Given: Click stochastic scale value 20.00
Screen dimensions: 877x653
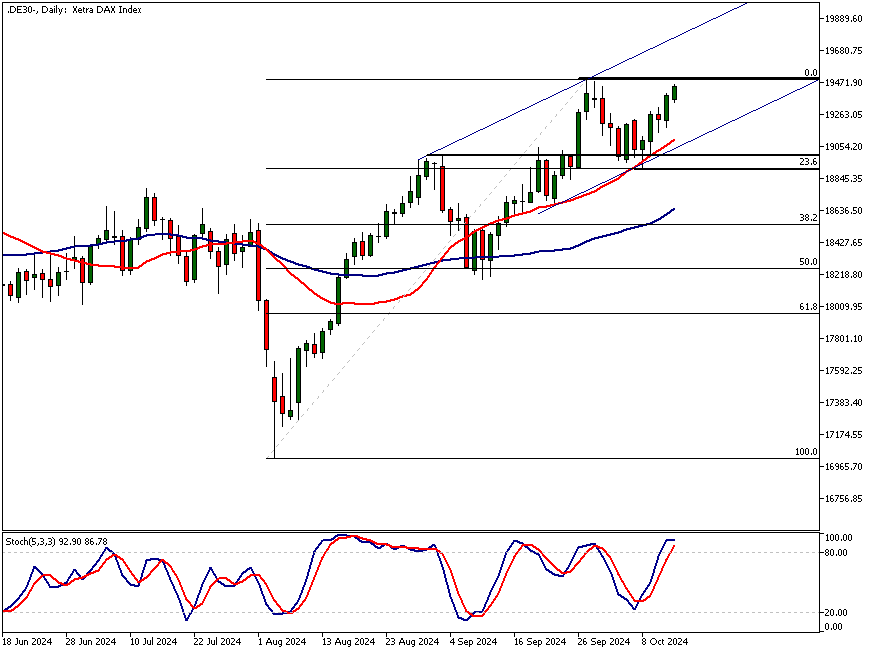Looking at the screenshot, I should pos(837,612).
